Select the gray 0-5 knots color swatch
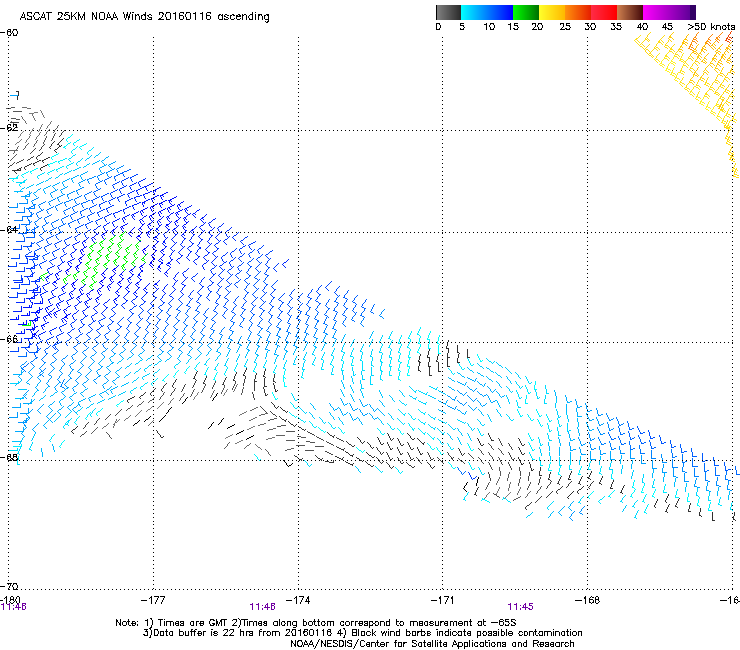740x650 pixels. point(448,12)
